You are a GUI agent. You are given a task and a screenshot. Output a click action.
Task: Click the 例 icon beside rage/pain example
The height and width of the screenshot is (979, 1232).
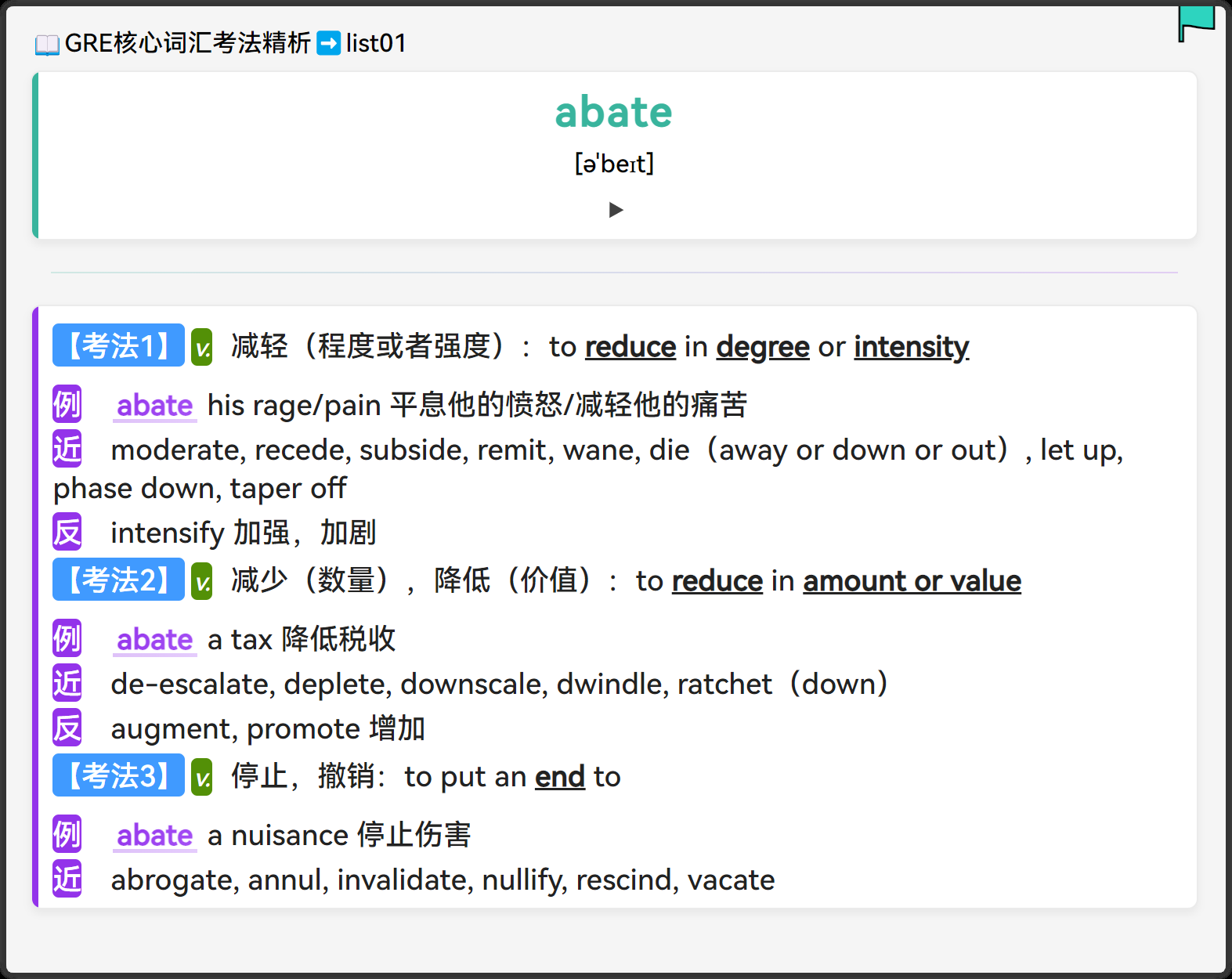click(67, 404)
